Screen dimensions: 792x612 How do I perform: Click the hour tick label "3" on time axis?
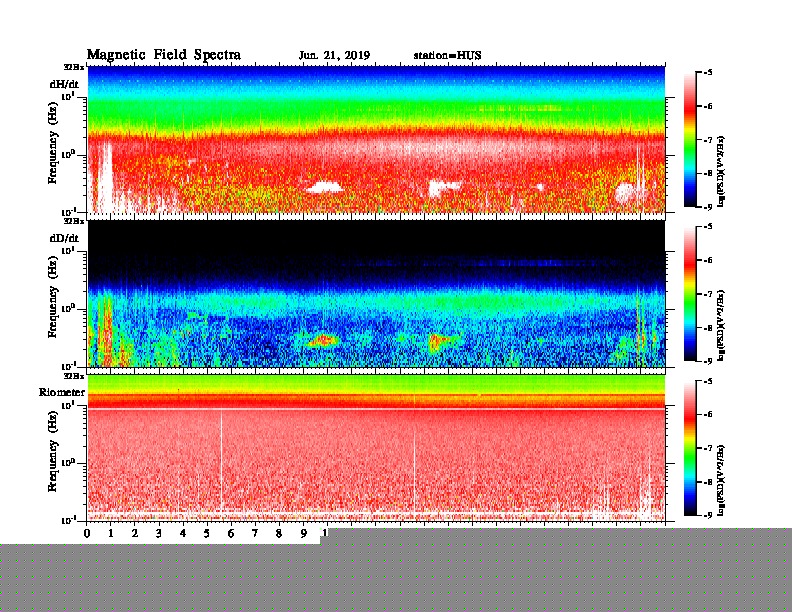159,533
